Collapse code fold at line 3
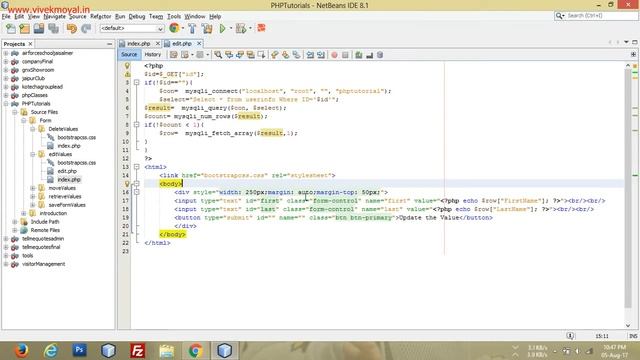Viewport: 640px width, 360px height. click(x=137, y=82)
